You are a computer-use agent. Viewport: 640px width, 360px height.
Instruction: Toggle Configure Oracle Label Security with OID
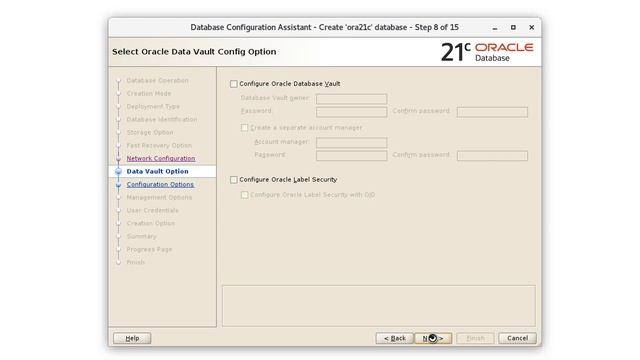pos(244,195)
